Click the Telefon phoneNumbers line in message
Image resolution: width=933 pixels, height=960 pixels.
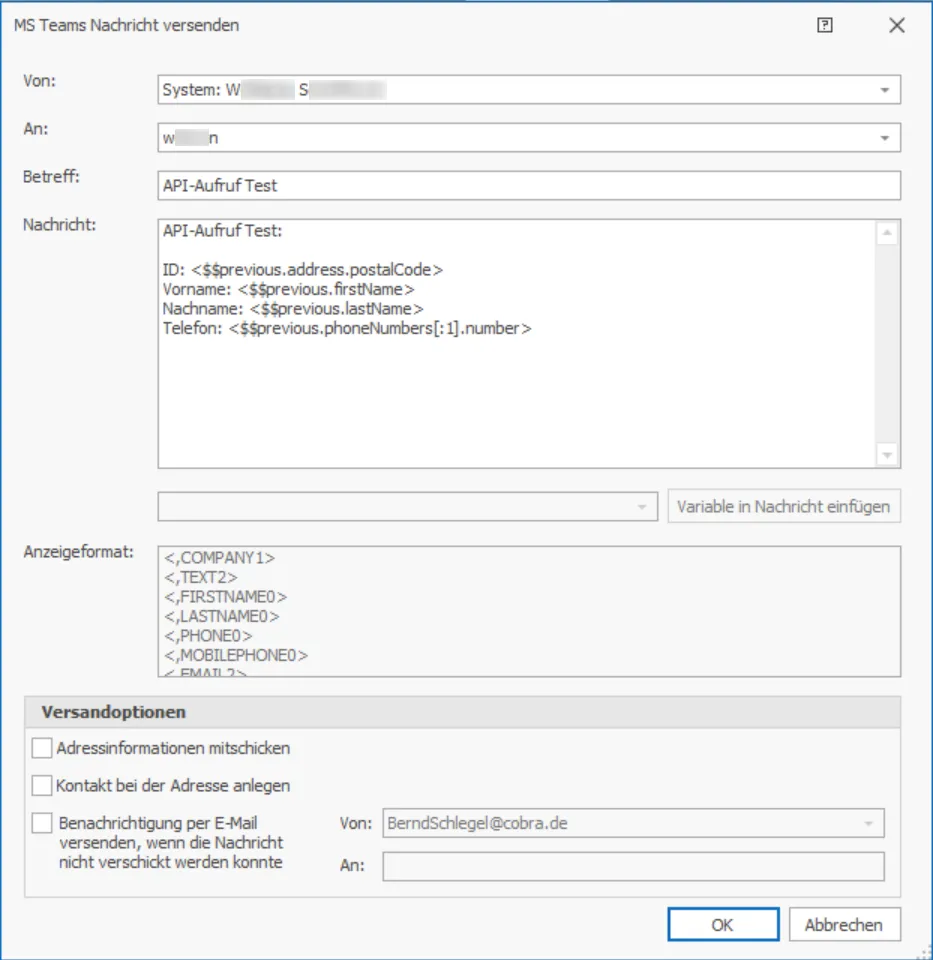pos(347,329)
